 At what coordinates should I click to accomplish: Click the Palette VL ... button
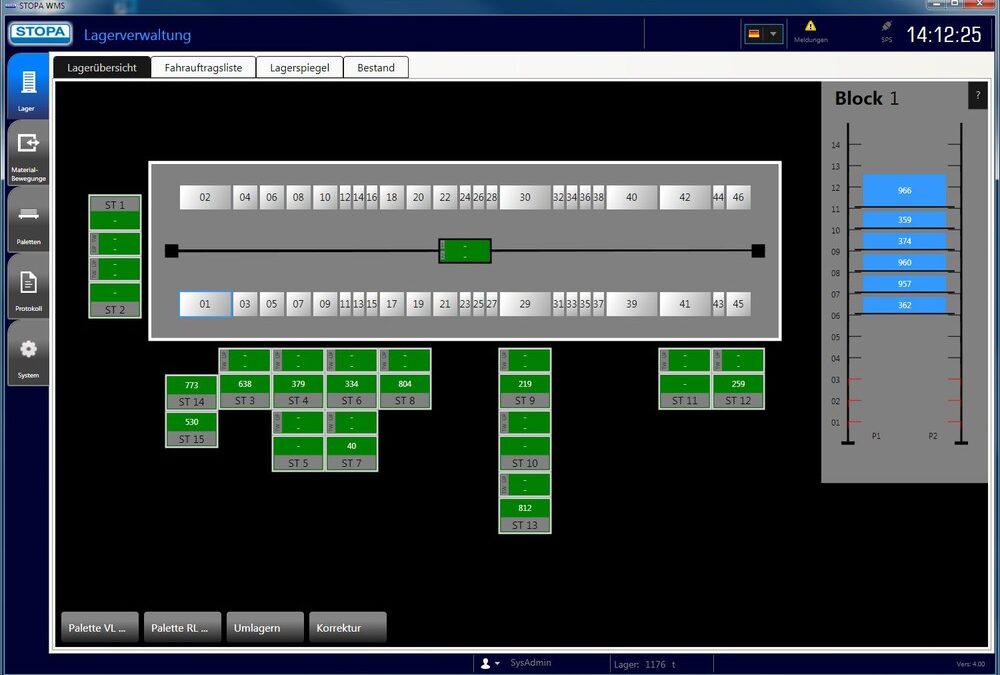click(x=99, y=628)
